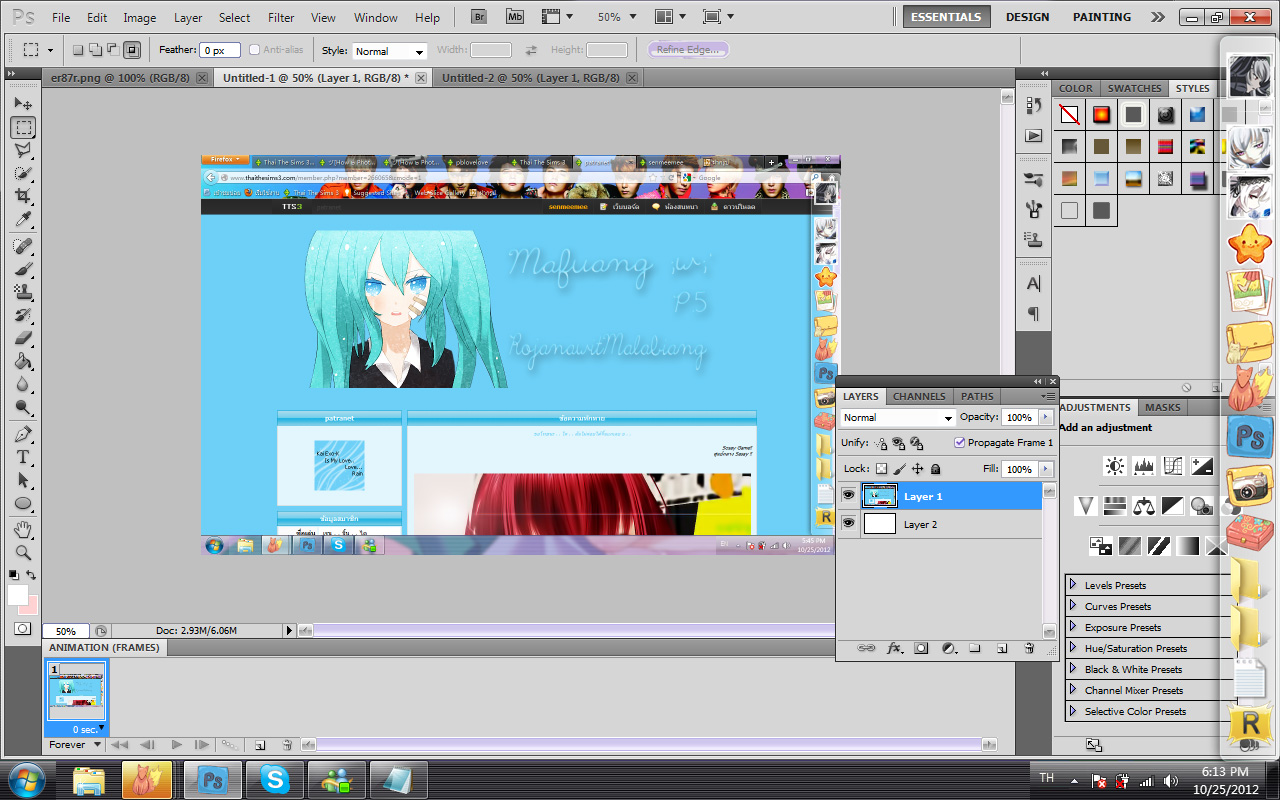
Task: Select the Zoom tool in toolbox
Action: (23, 552)
